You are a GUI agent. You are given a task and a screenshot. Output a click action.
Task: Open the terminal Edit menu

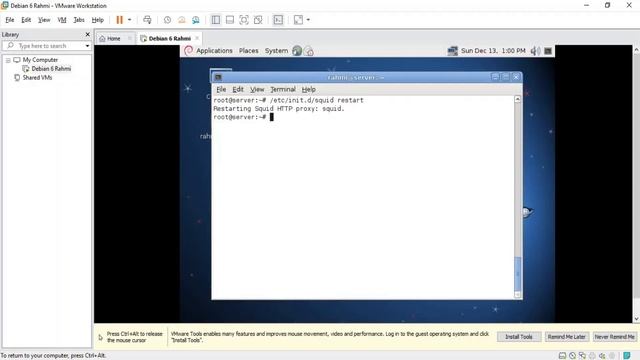[238, 89]
